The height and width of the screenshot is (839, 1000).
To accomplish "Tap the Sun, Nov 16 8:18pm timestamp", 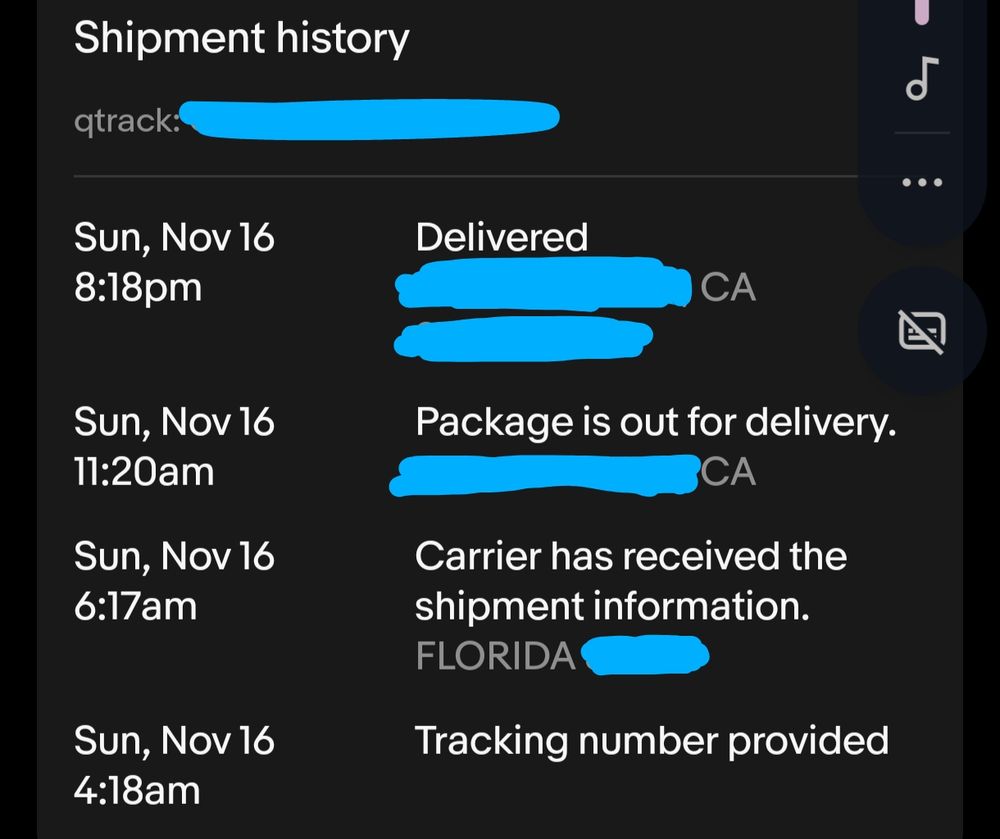I will [x=175, y=262].
